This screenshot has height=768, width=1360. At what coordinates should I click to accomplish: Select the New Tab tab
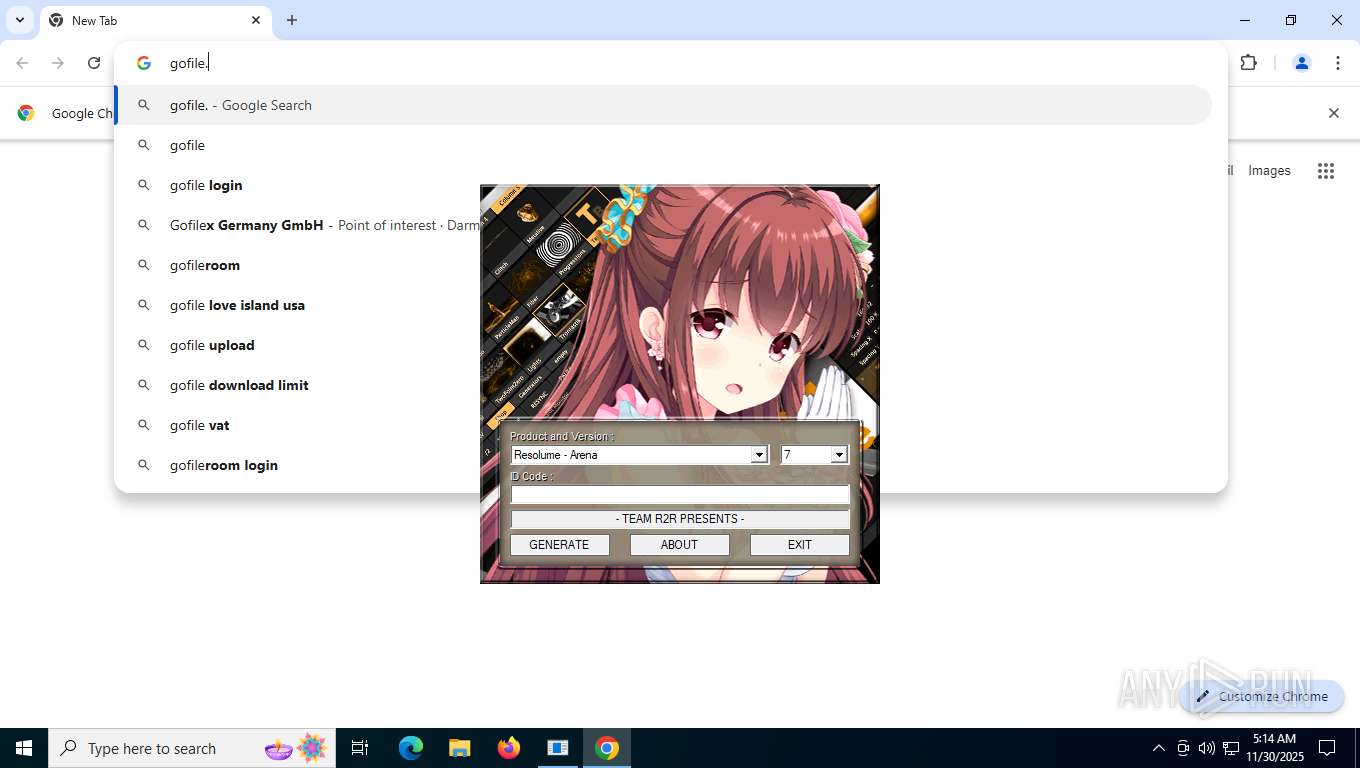coord(155,20)
